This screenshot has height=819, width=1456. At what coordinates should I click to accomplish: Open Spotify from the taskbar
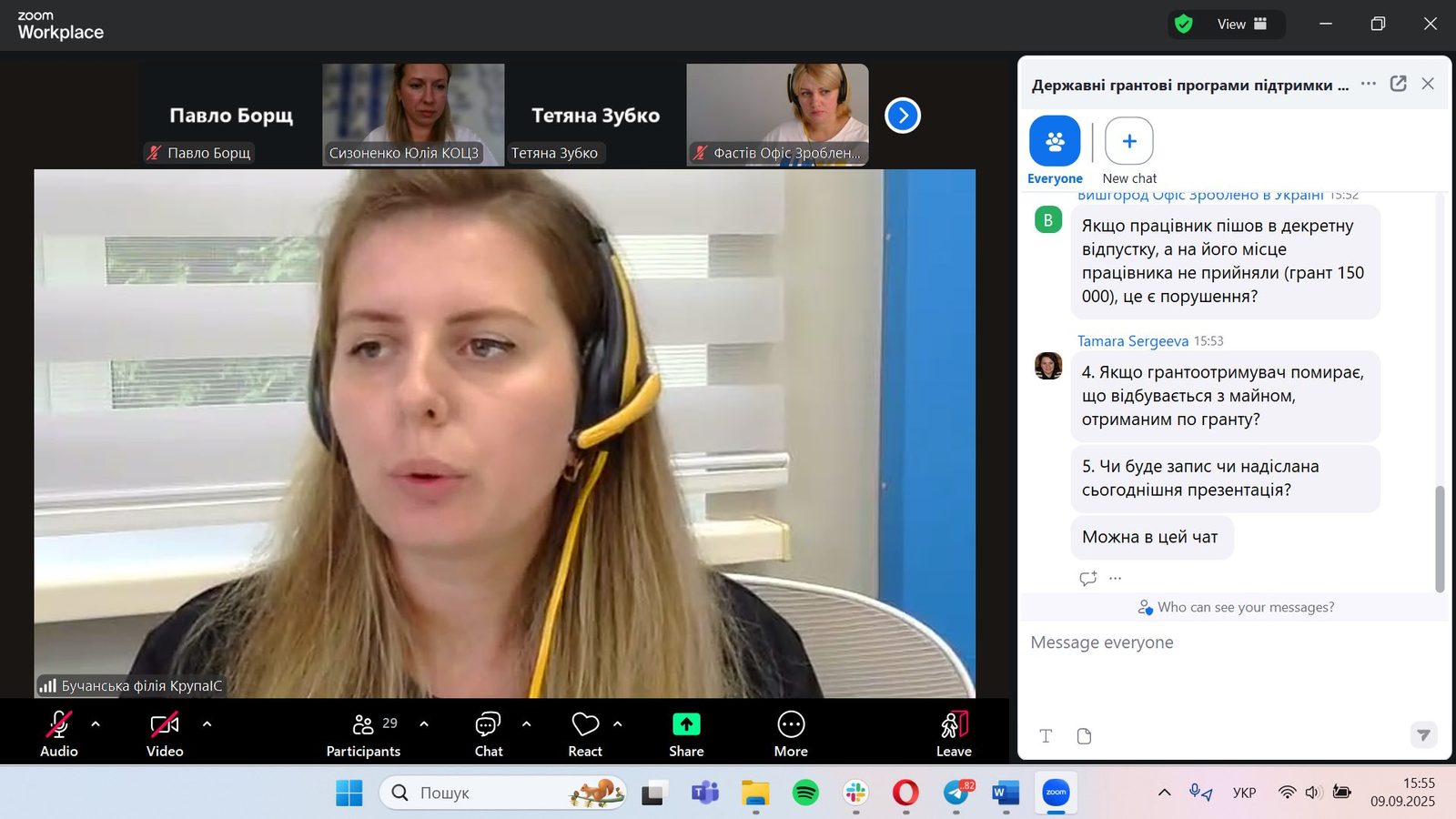click(805, 793)
